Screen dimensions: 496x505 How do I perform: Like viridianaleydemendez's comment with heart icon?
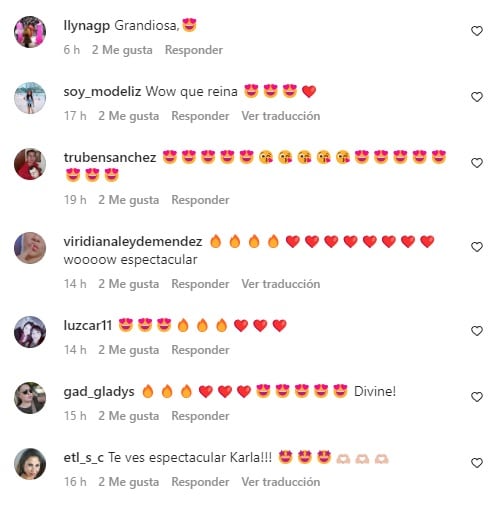tap(477, 247)
